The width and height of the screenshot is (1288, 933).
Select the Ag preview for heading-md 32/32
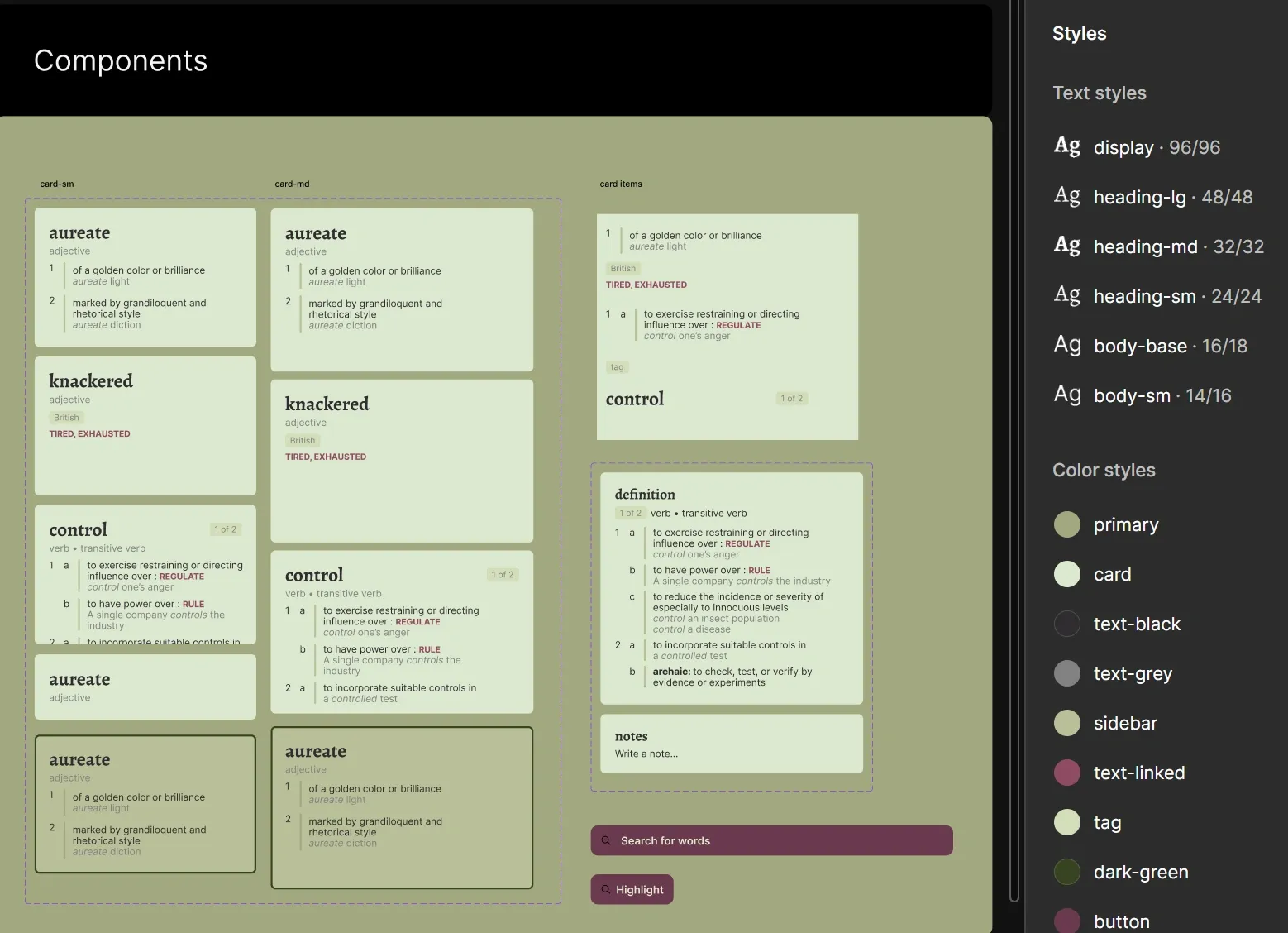click(1067, 246)
